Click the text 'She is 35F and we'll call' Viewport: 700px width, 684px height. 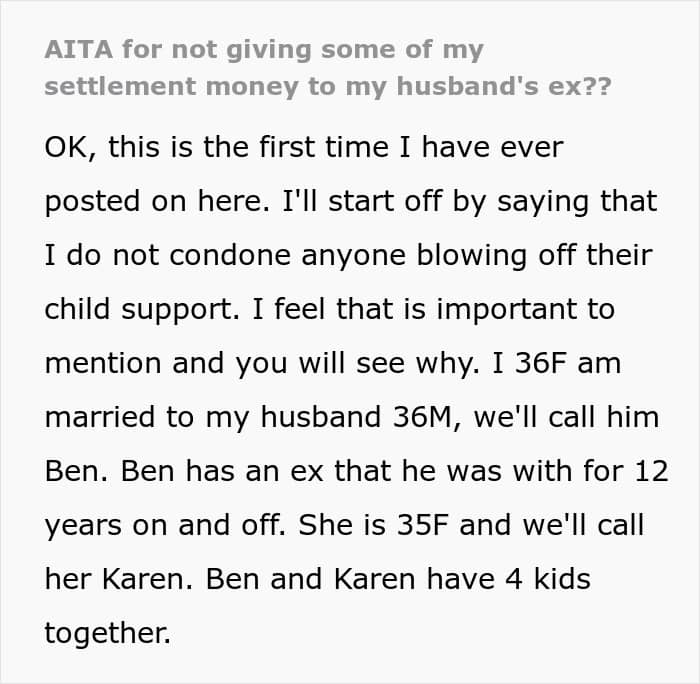coord(471,525)
